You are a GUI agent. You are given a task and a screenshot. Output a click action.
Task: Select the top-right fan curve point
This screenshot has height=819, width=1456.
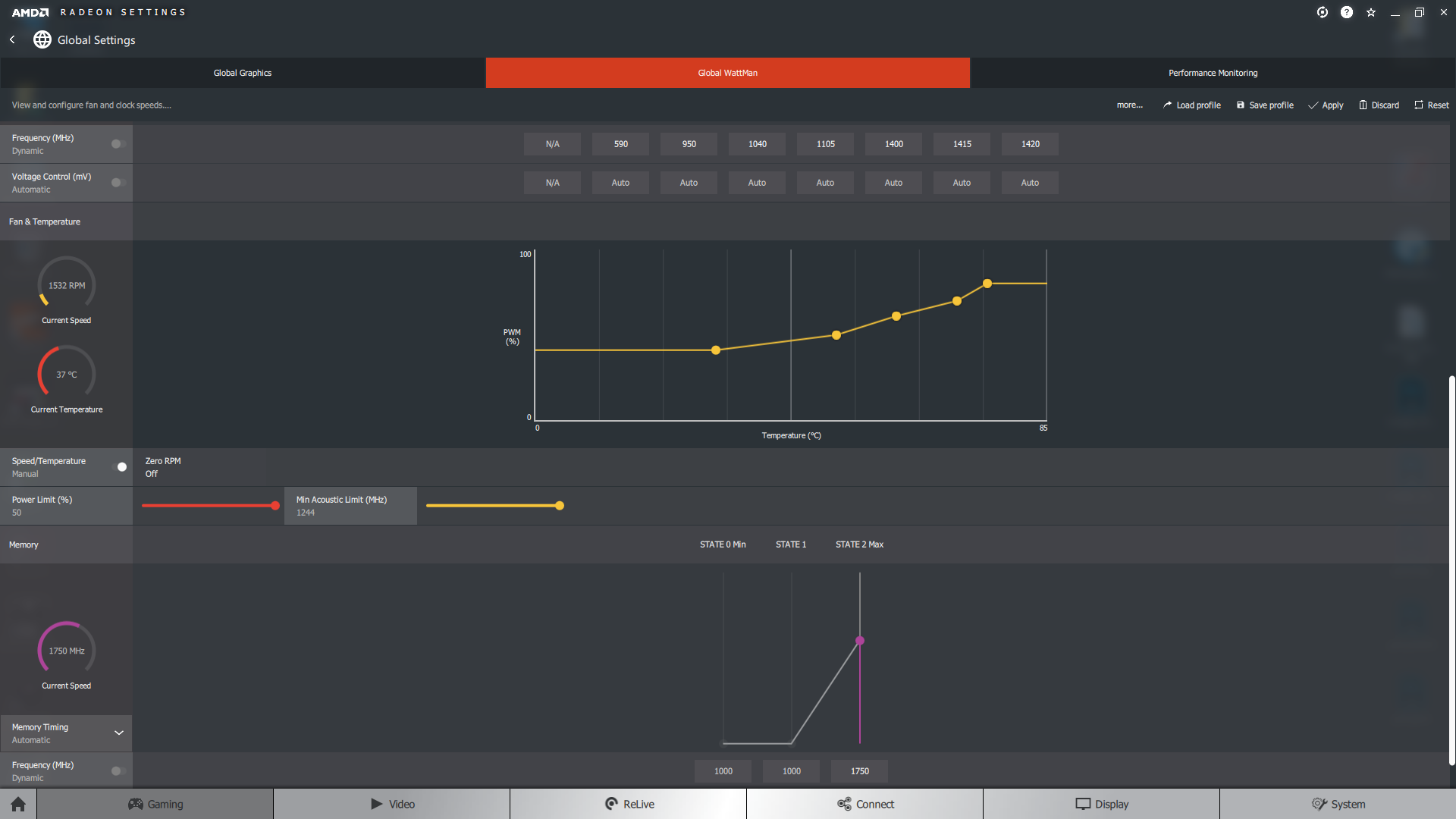tap(987, 284)
